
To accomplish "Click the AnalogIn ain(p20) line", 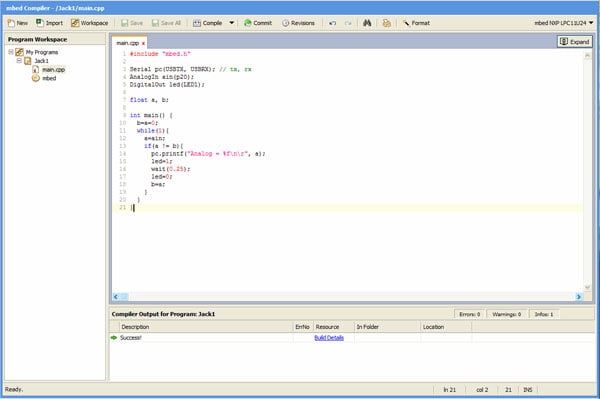I will (x=161, y=77).
